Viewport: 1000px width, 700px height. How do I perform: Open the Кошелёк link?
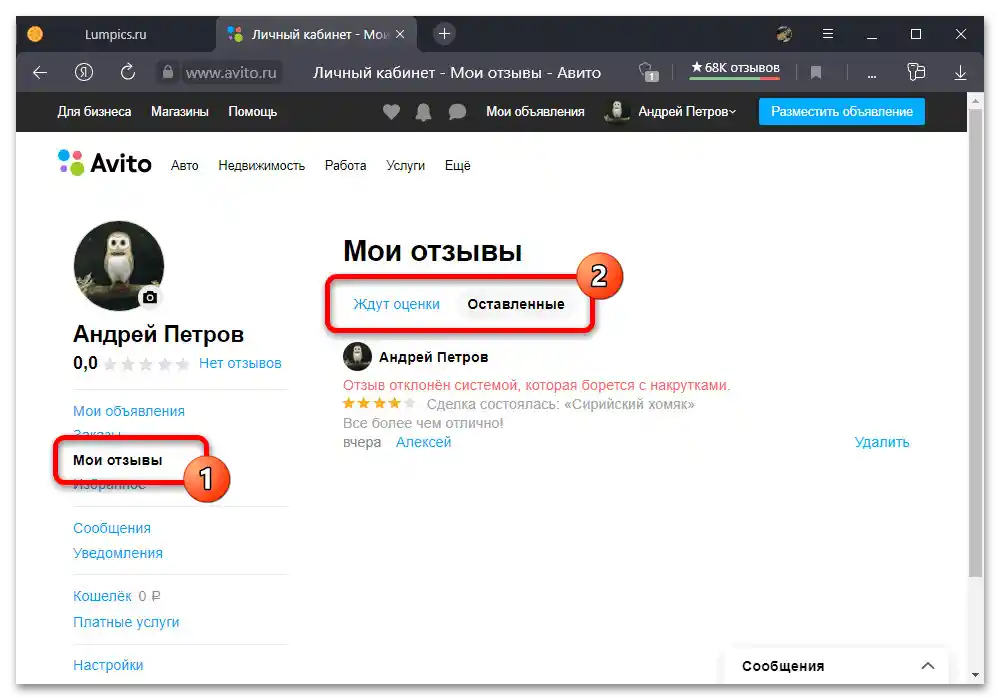[102, 596]
